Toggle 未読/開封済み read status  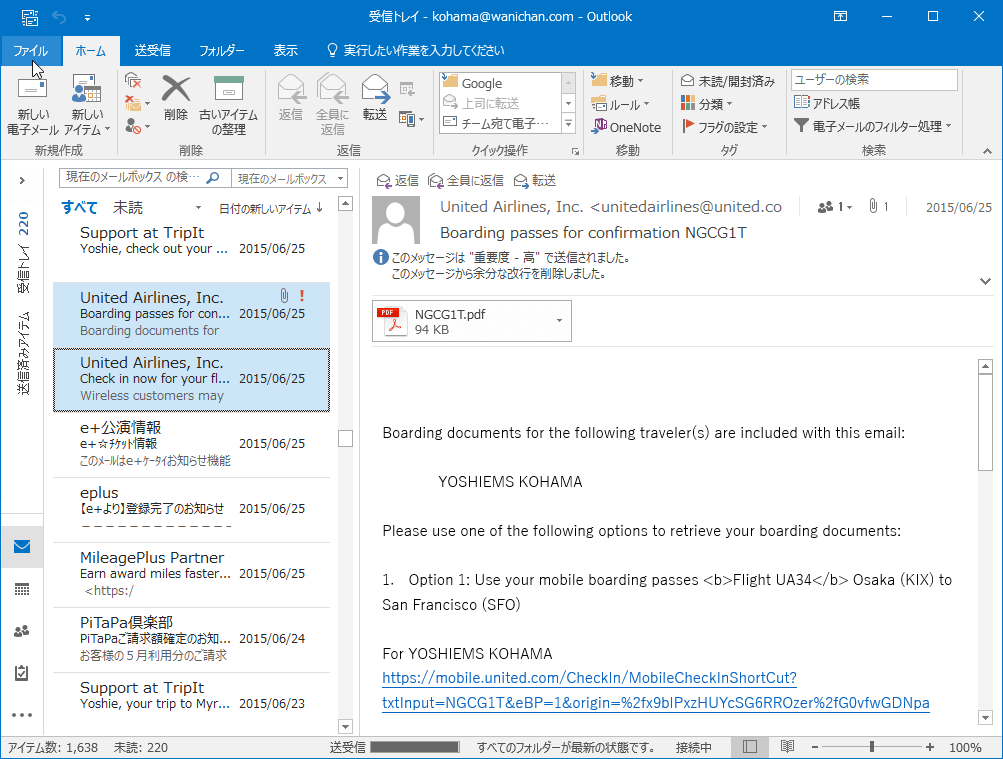point(727,81)
